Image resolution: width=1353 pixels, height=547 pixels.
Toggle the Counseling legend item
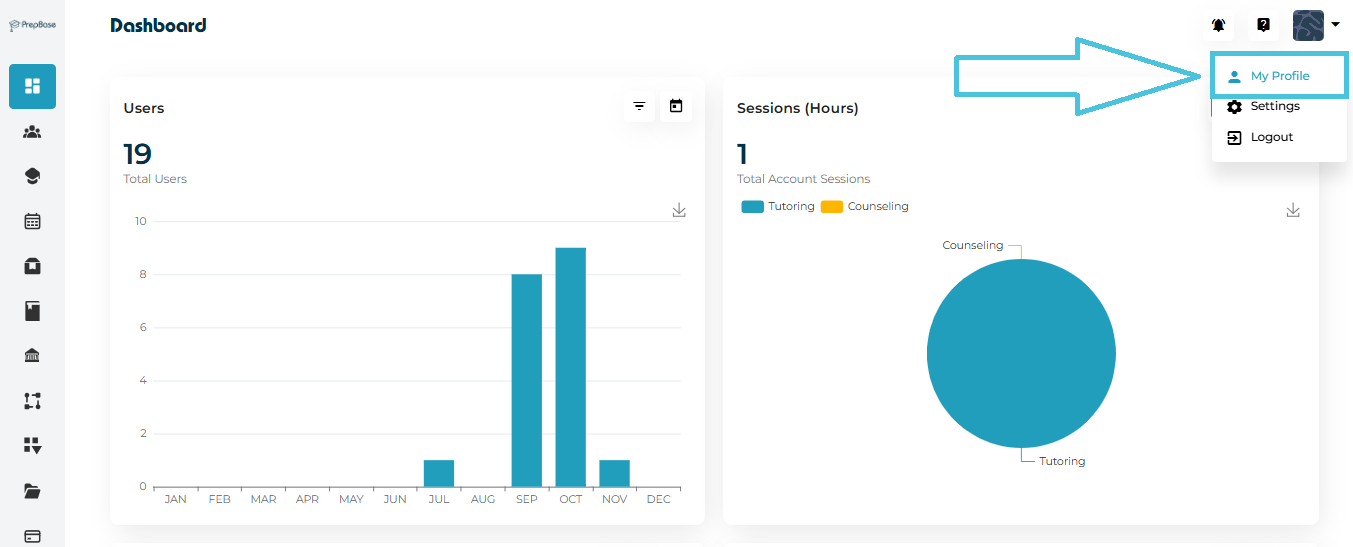point(864,207)
